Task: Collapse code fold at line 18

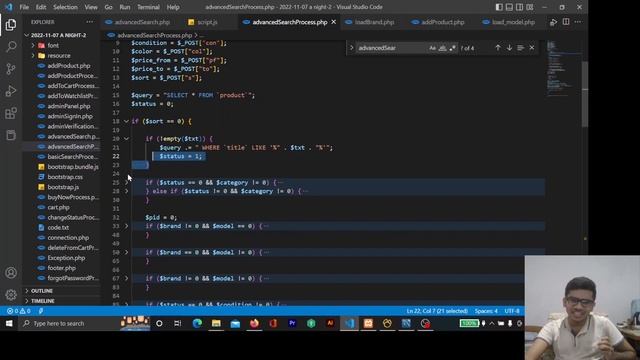Action: point(127,121)
